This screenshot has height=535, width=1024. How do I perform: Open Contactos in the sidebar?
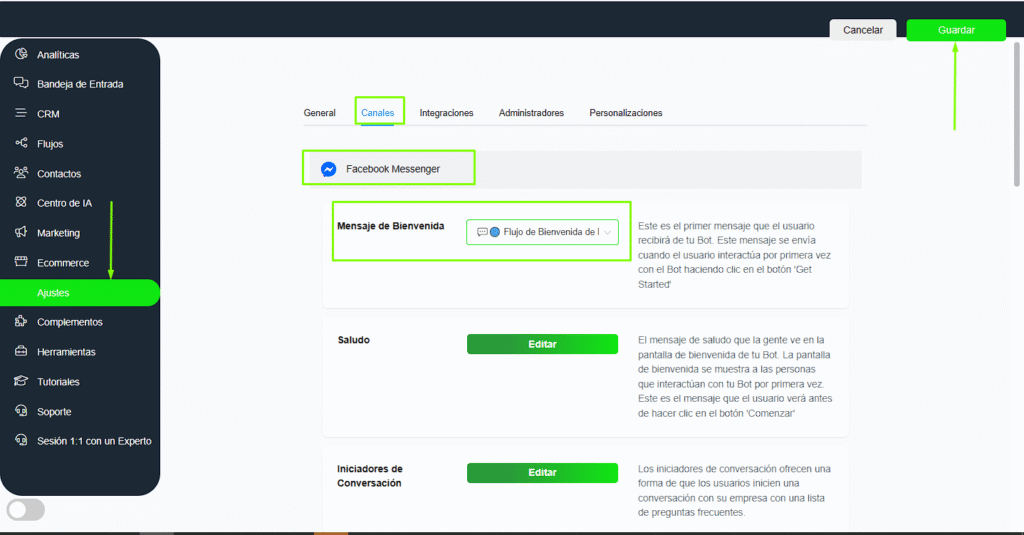click(59, 174)
